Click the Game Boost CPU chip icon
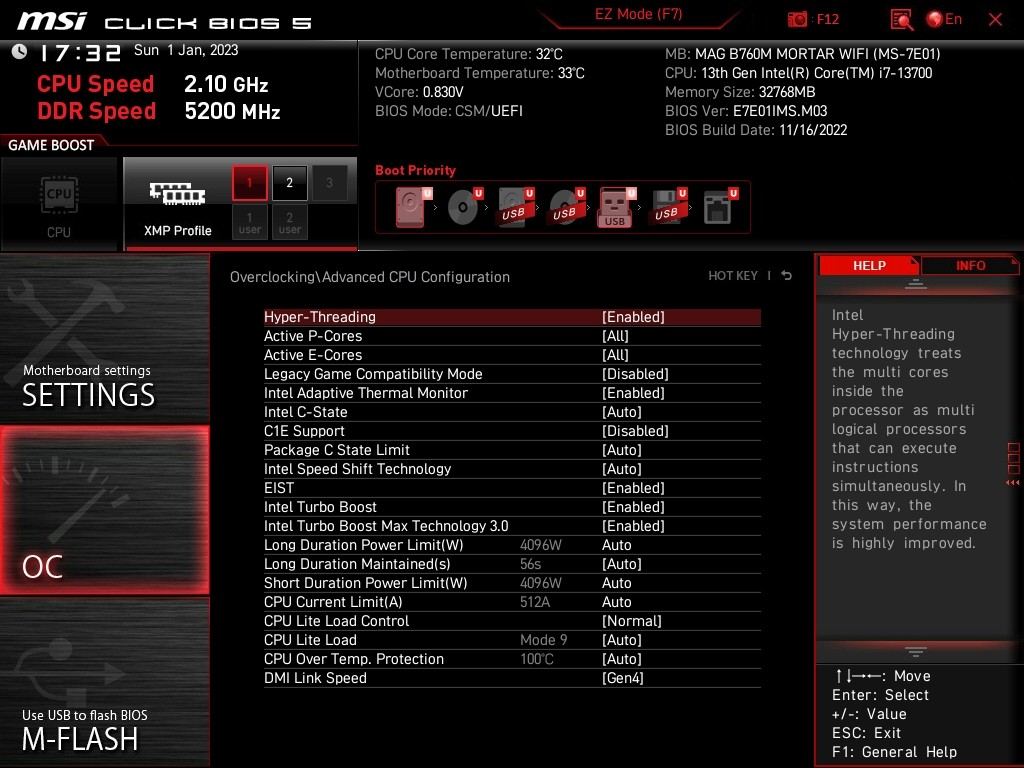The width and height of the screenshot is (1024, 768). click(x=59, y=195)
